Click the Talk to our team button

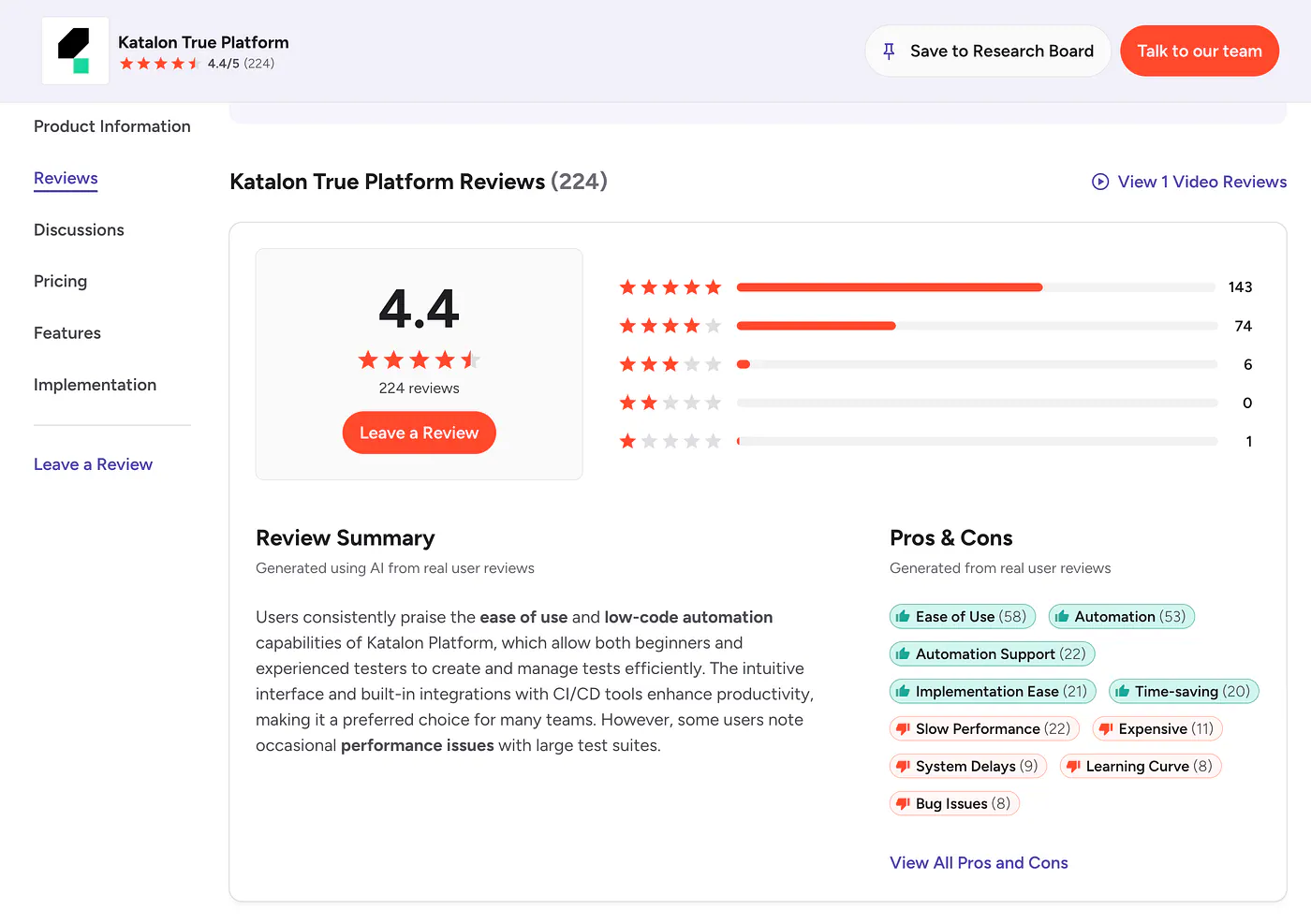coord(1200,51)
